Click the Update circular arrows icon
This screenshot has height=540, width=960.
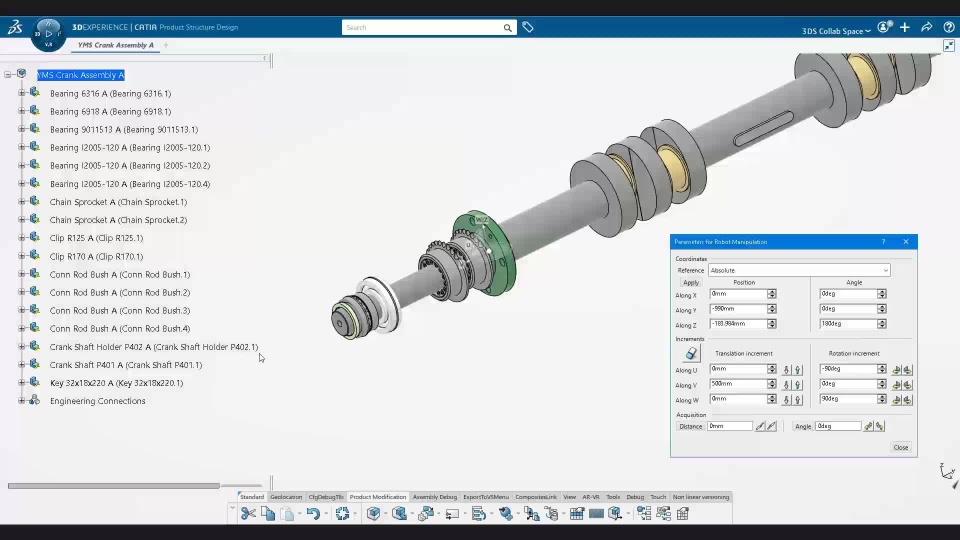pyautogui.click(x=342, y=514)
